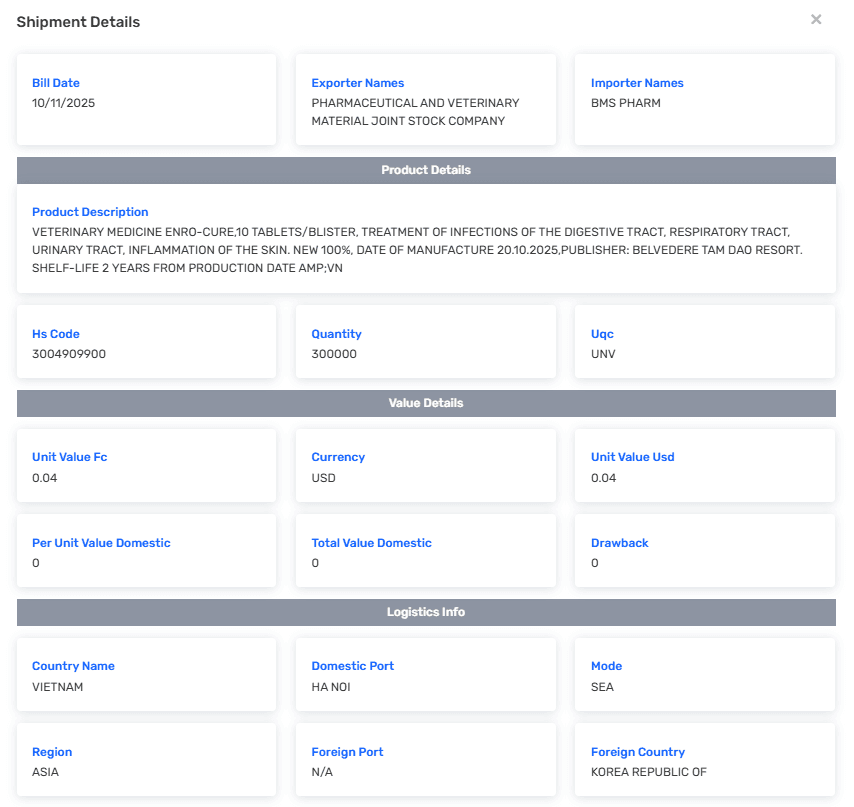
Task: Click the Unit Value Usd card
Action: click(704, 466)
